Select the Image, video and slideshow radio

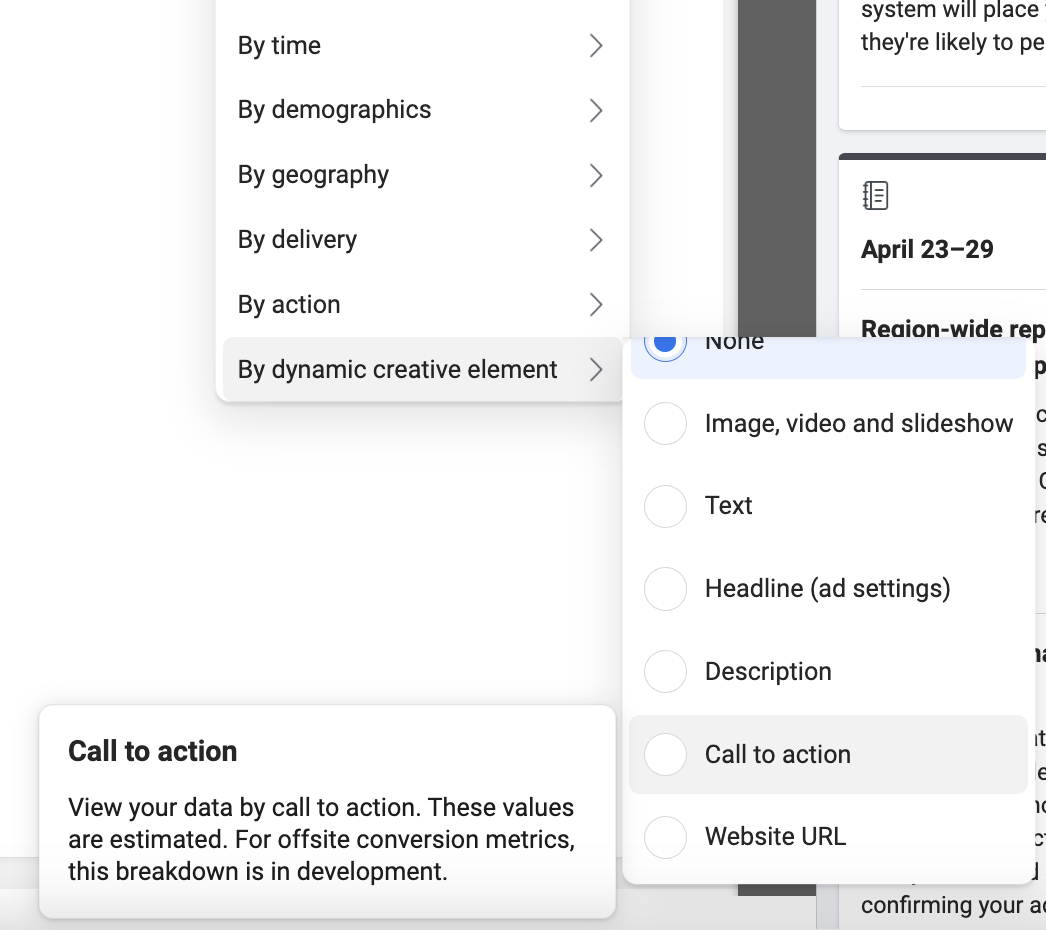pos(665,423)
